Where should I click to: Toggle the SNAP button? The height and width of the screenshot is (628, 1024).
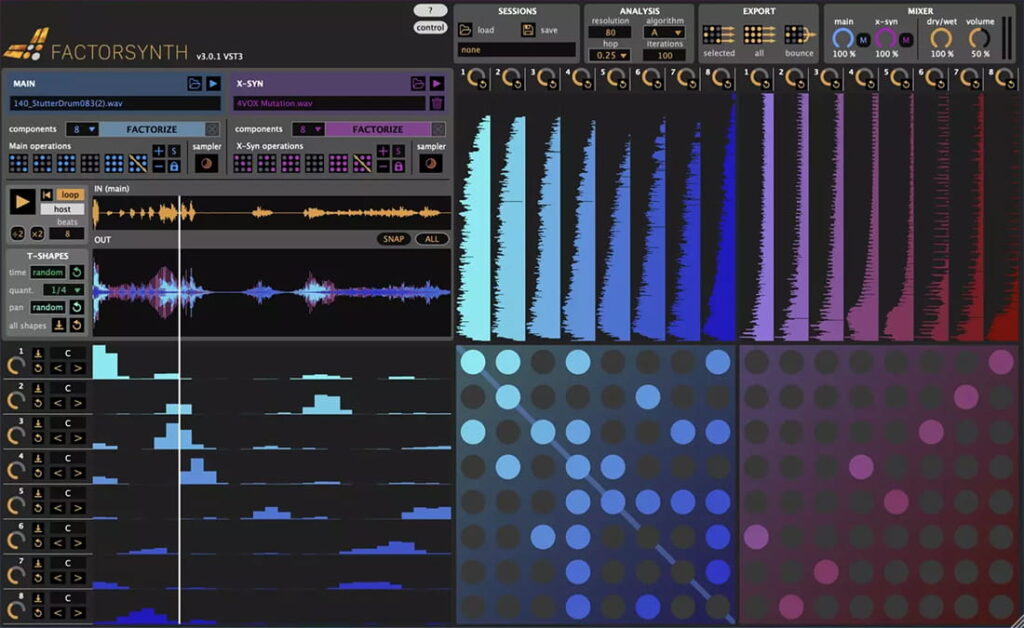(x=393, y=239)
